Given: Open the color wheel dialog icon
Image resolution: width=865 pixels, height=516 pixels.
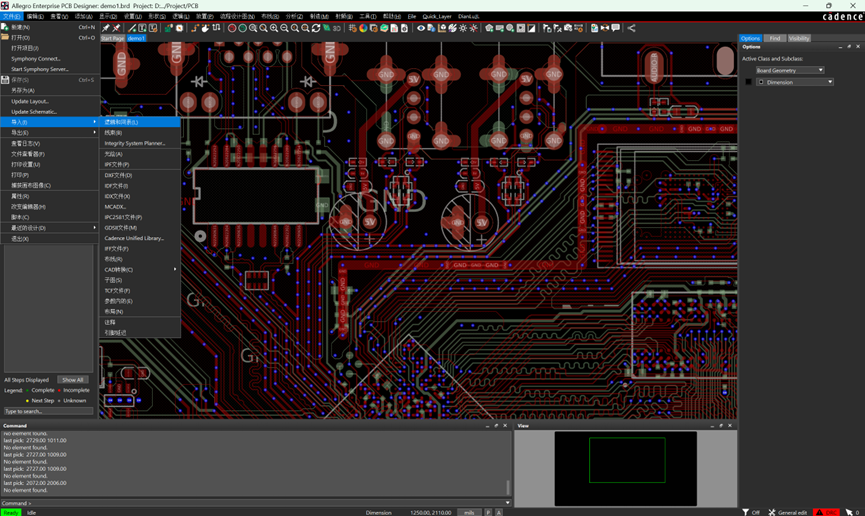Looking at the screenshot, I should point(363,28).
